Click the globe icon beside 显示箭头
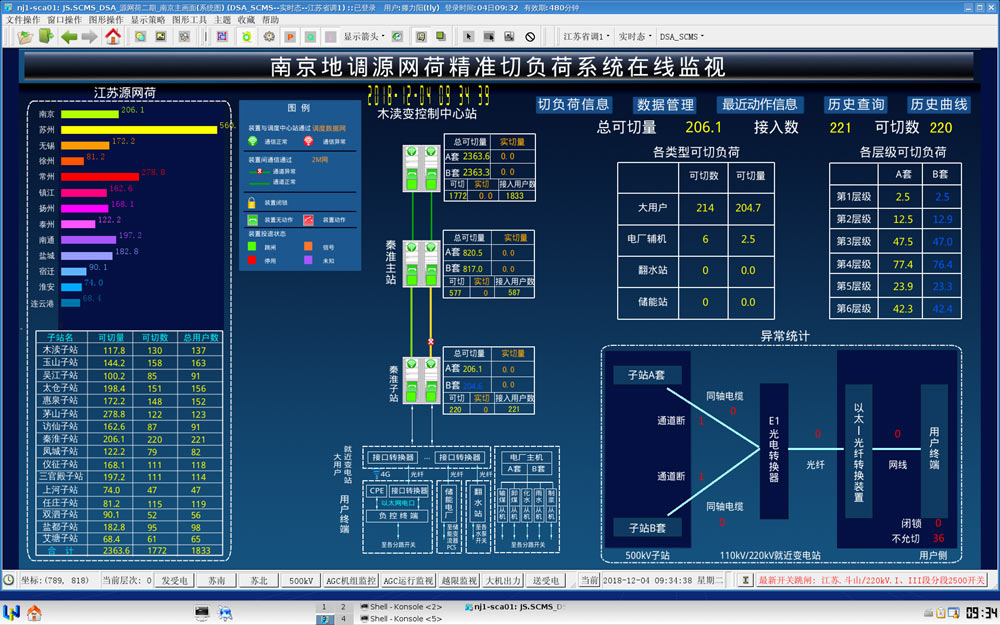Viewport: 1000px width, 625px height. 397,37
